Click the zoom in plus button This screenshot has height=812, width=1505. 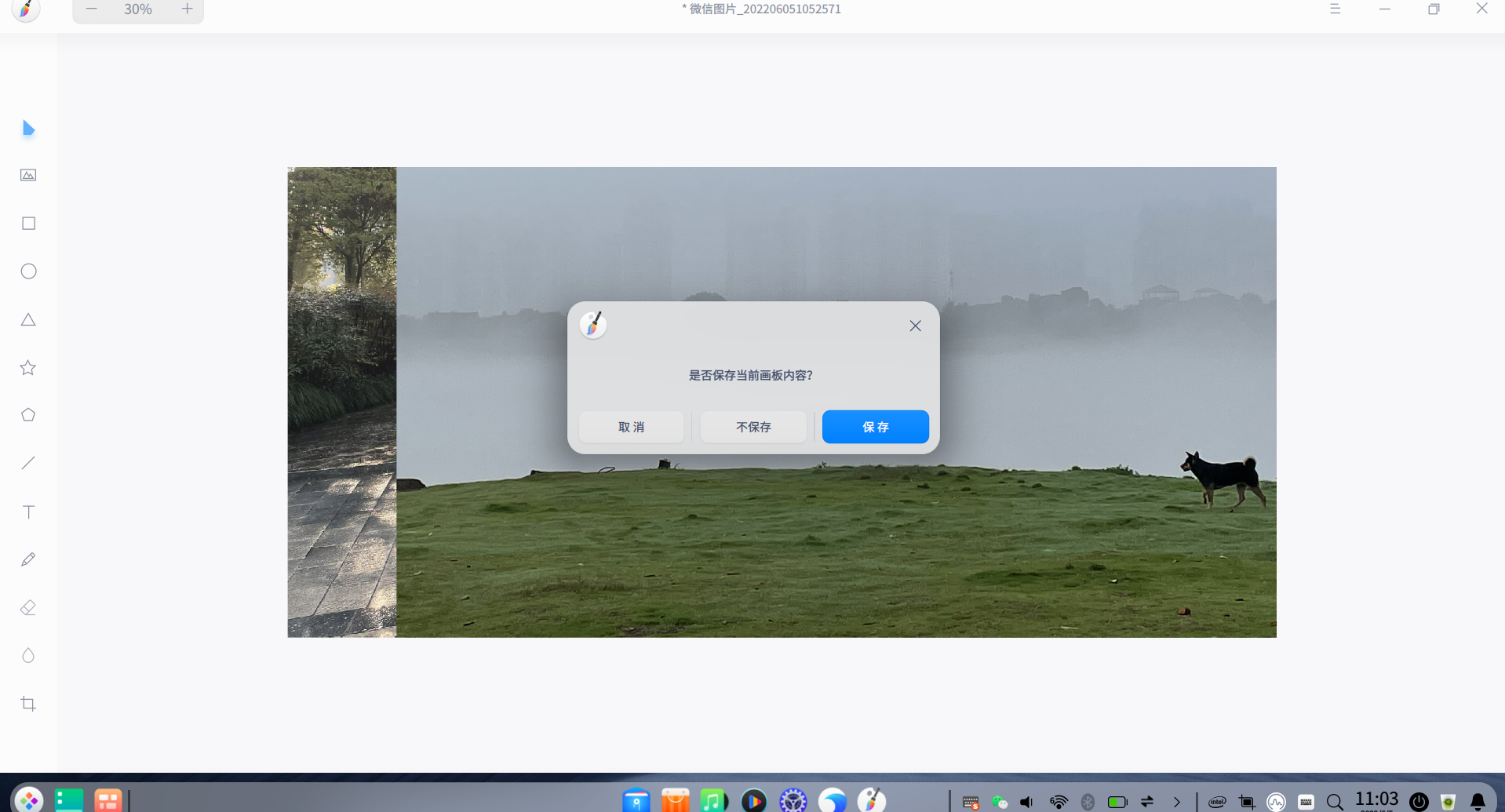click(x=187, y=9)
